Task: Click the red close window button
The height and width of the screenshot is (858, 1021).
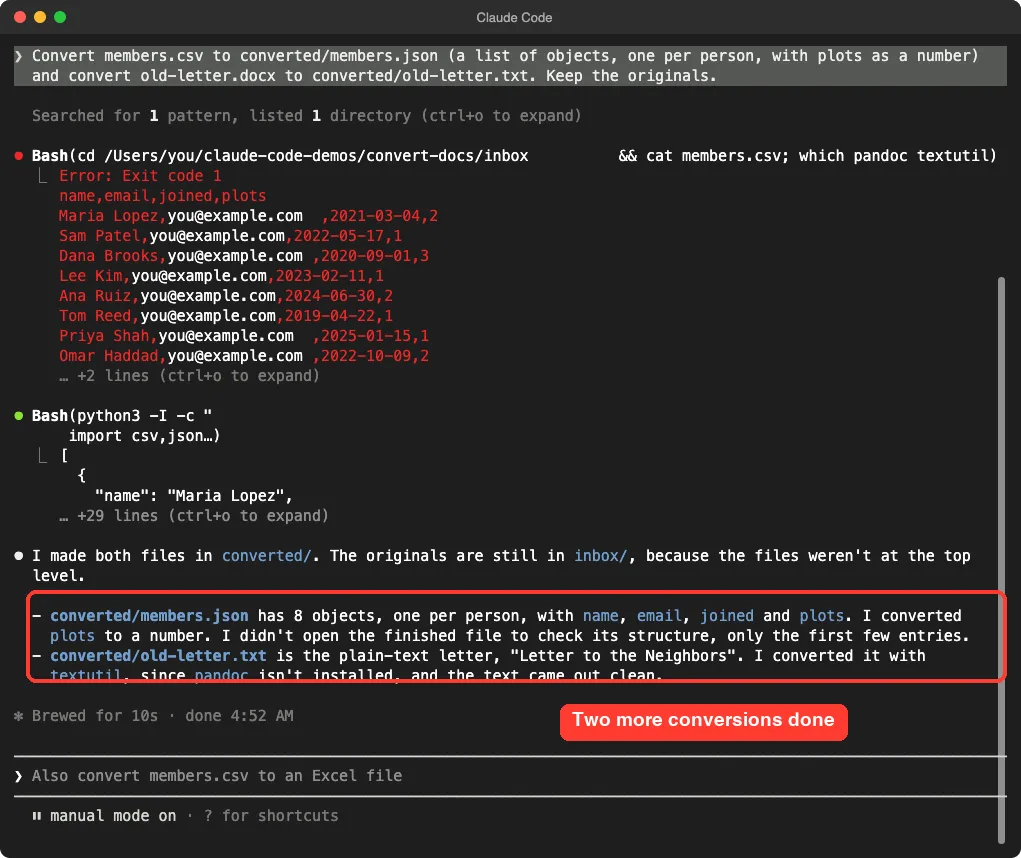Action: point(20,17)
